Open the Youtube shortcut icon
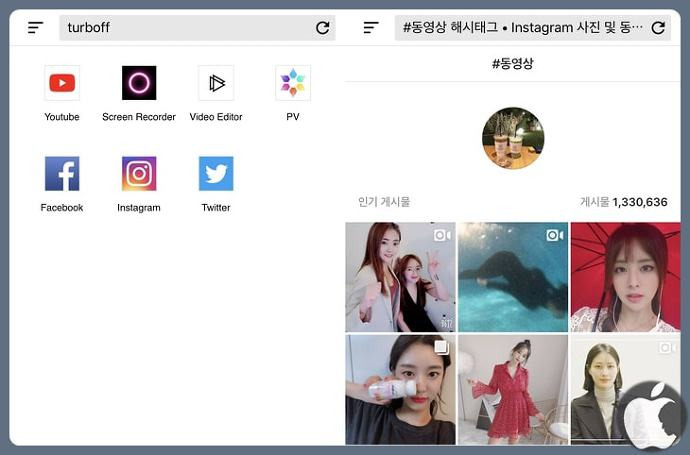The image size is (690, 455). [x=62, y=83]
